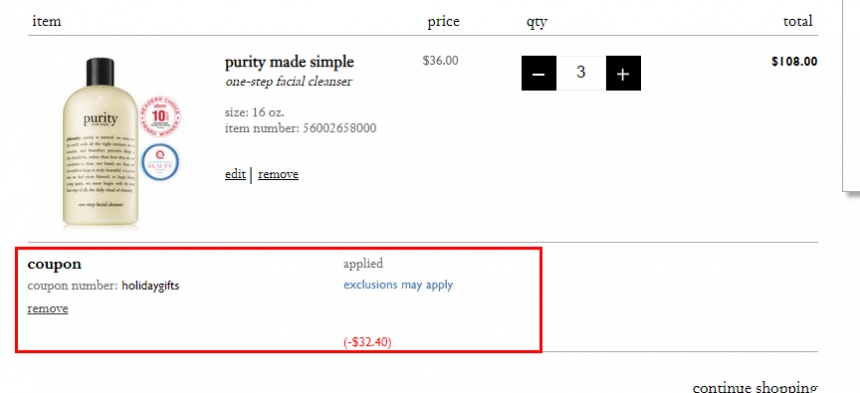Click the one-step facial cleanser subtitle
860x393 pixels.
[288, 82]
